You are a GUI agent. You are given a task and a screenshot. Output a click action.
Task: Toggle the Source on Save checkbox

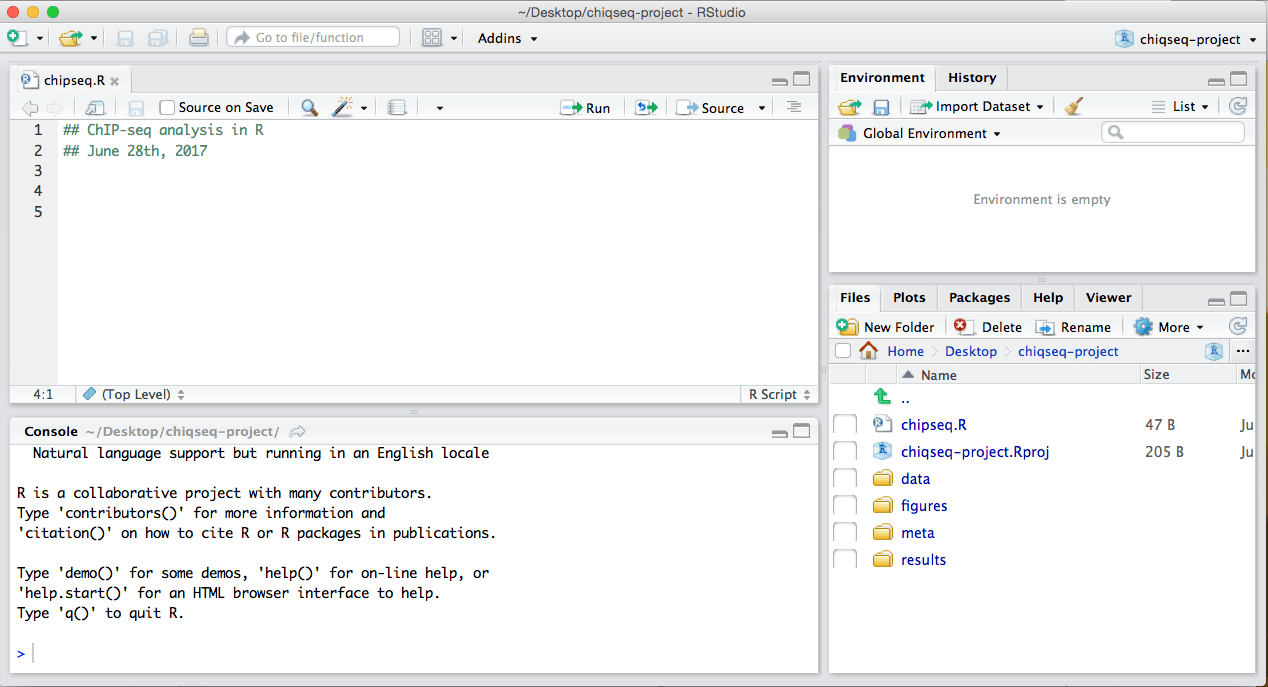point(167,108)
